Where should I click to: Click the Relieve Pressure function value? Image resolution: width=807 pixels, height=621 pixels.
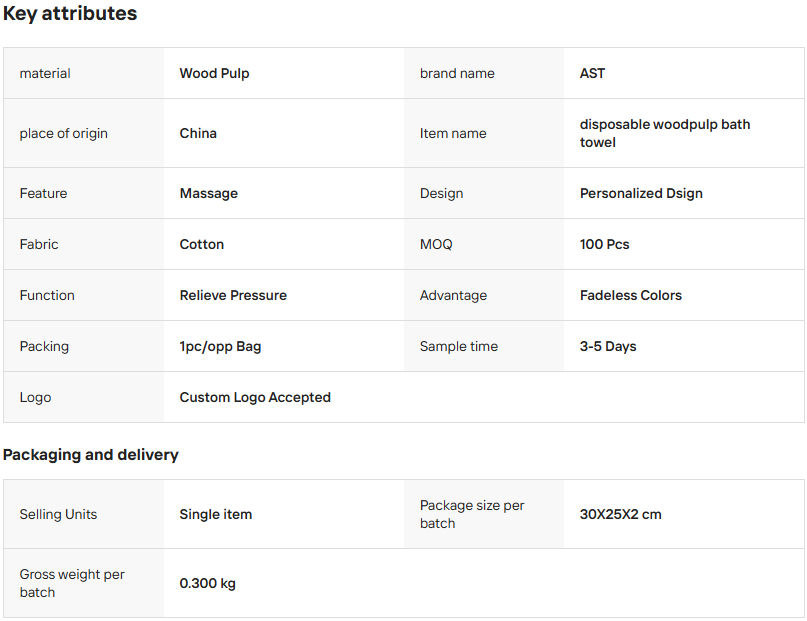[233, 295]
